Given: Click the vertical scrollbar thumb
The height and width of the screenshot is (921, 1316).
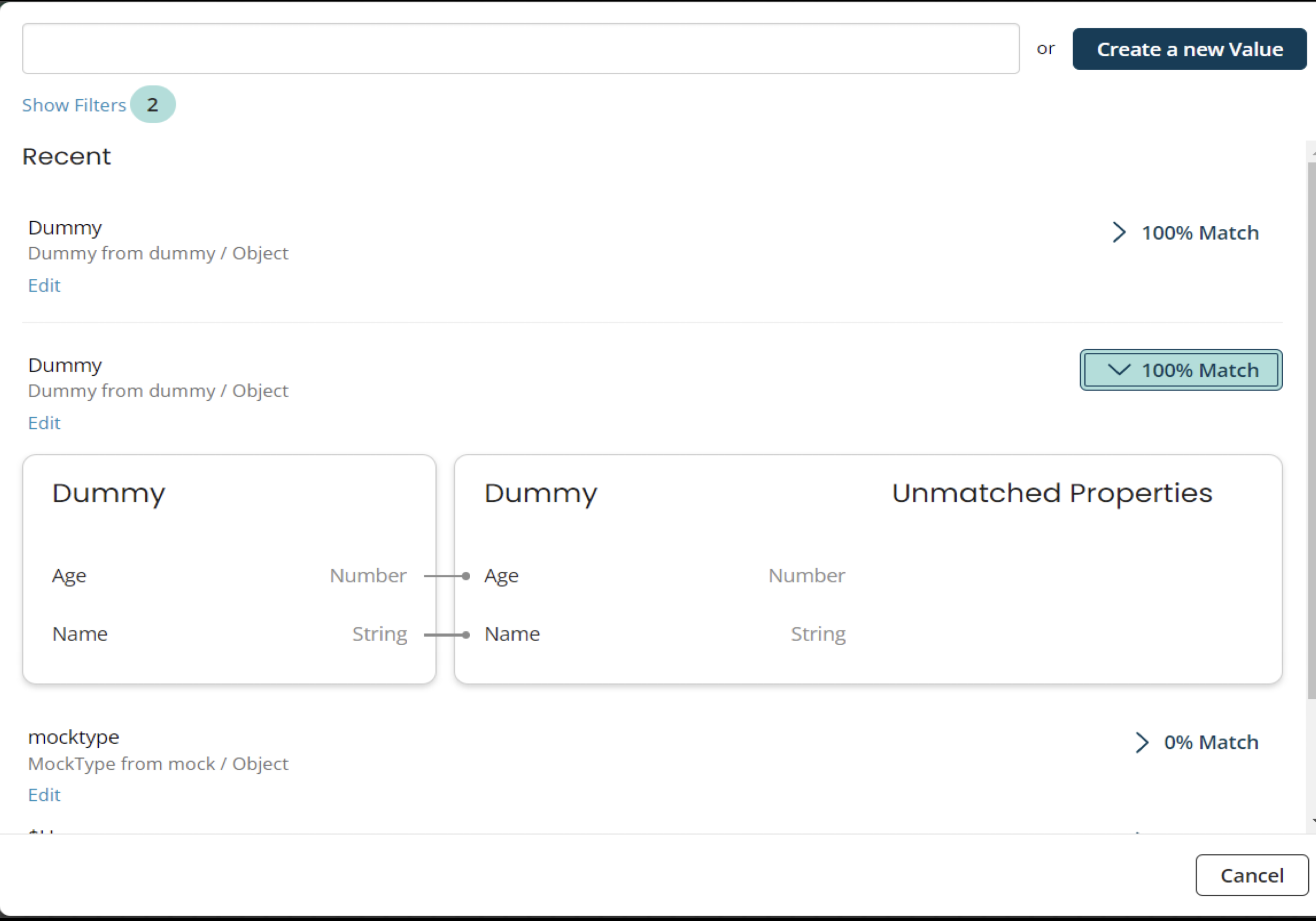Looking at the screenshot, I should (1311, 430).
